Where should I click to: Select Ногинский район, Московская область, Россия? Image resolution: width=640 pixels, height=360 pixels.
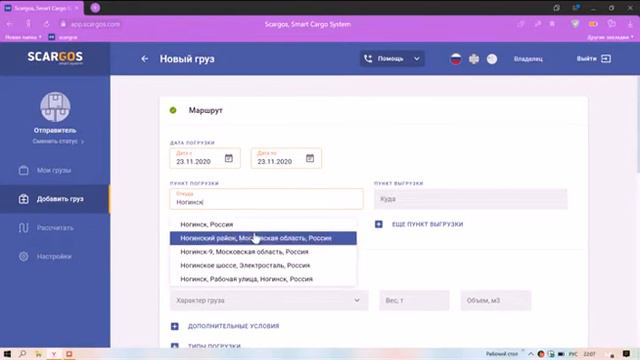pos(263,238)
